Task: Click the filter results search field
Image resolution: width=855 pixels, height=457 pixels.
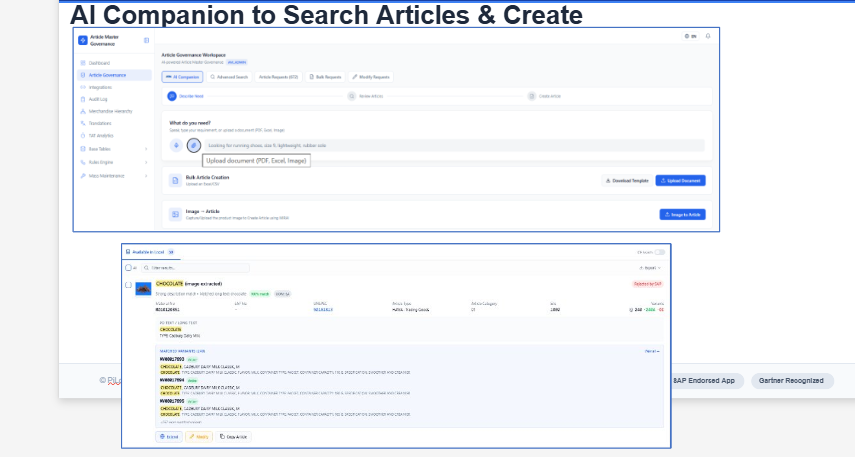Action: [x=195, y=268]
